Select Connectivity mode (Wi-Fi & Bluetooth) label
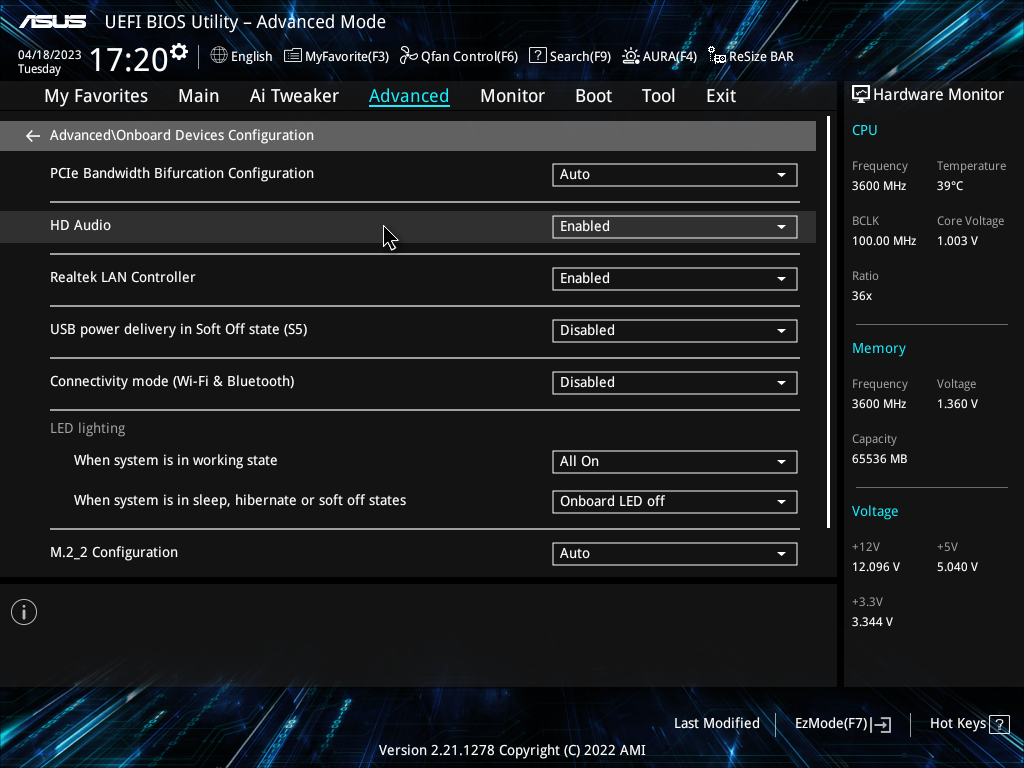This screenshot has height=768, width=1024. (x=172, y=381)
